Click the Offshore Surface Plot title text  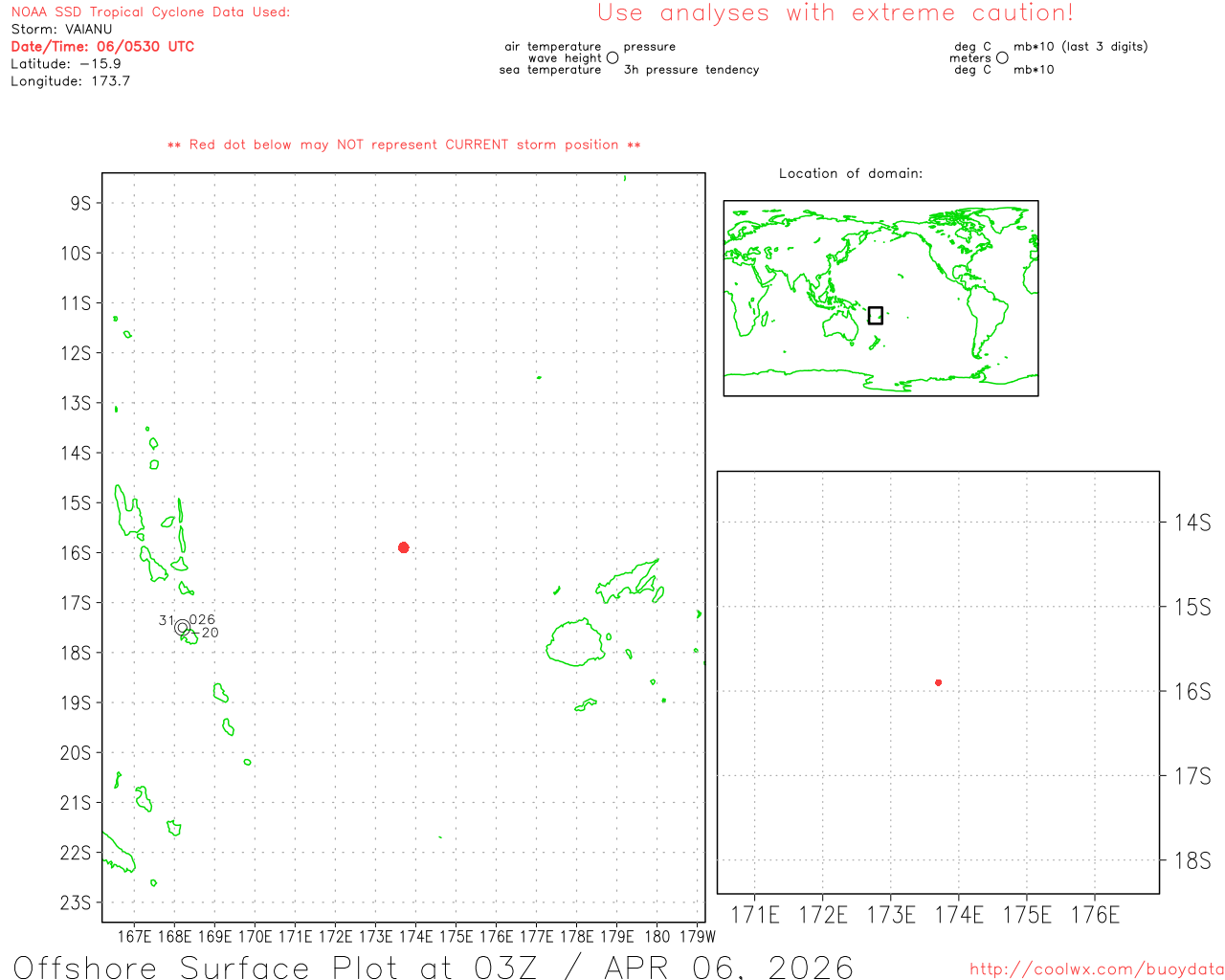433,967
